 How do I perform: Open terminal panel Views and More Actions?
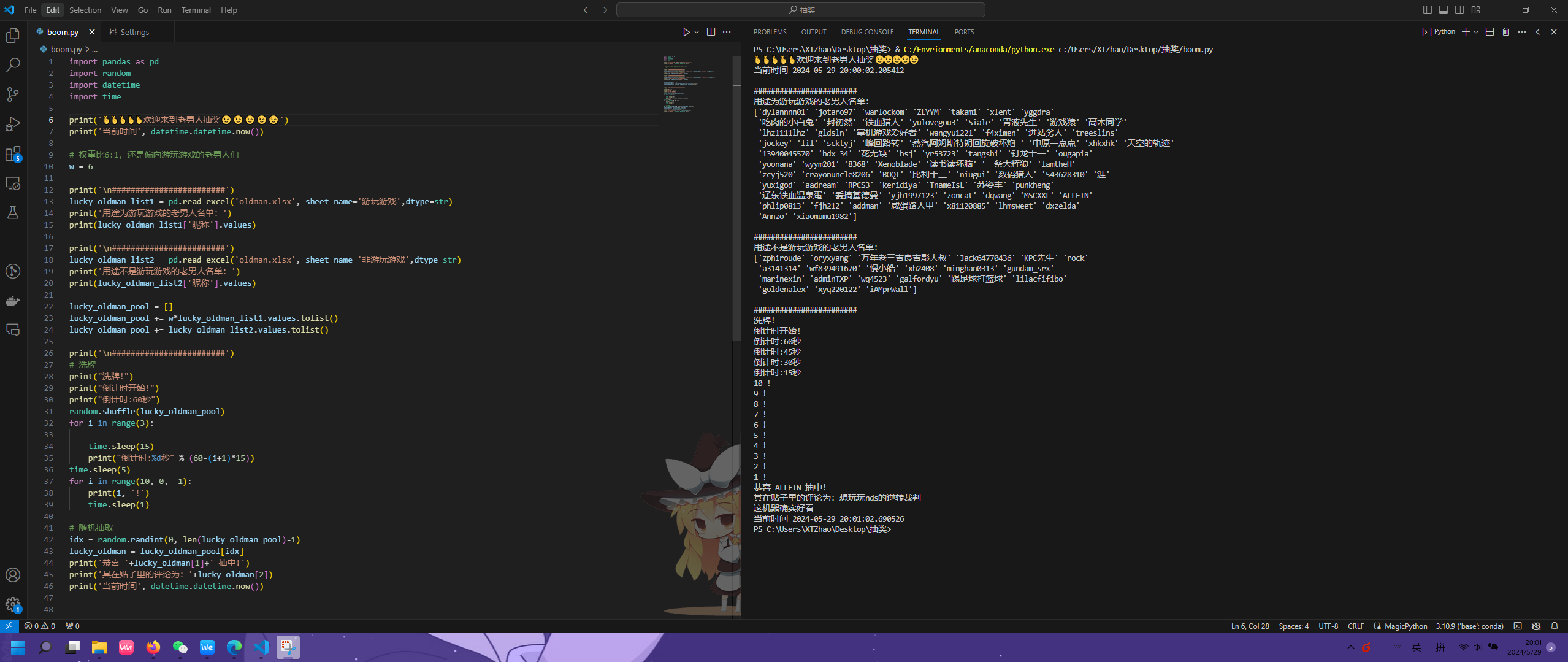[1522, 32]
